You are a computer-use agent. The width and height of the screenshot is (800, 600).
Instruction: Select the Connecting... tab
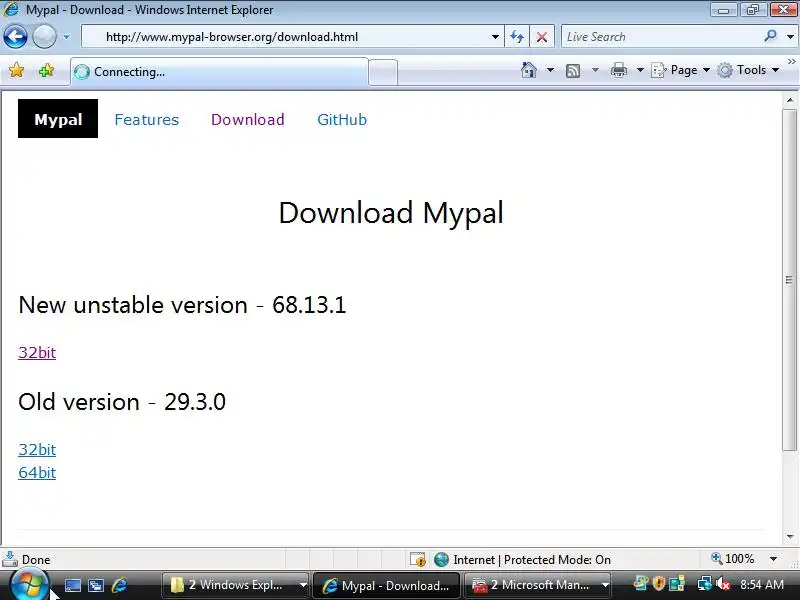pos(219,72)
